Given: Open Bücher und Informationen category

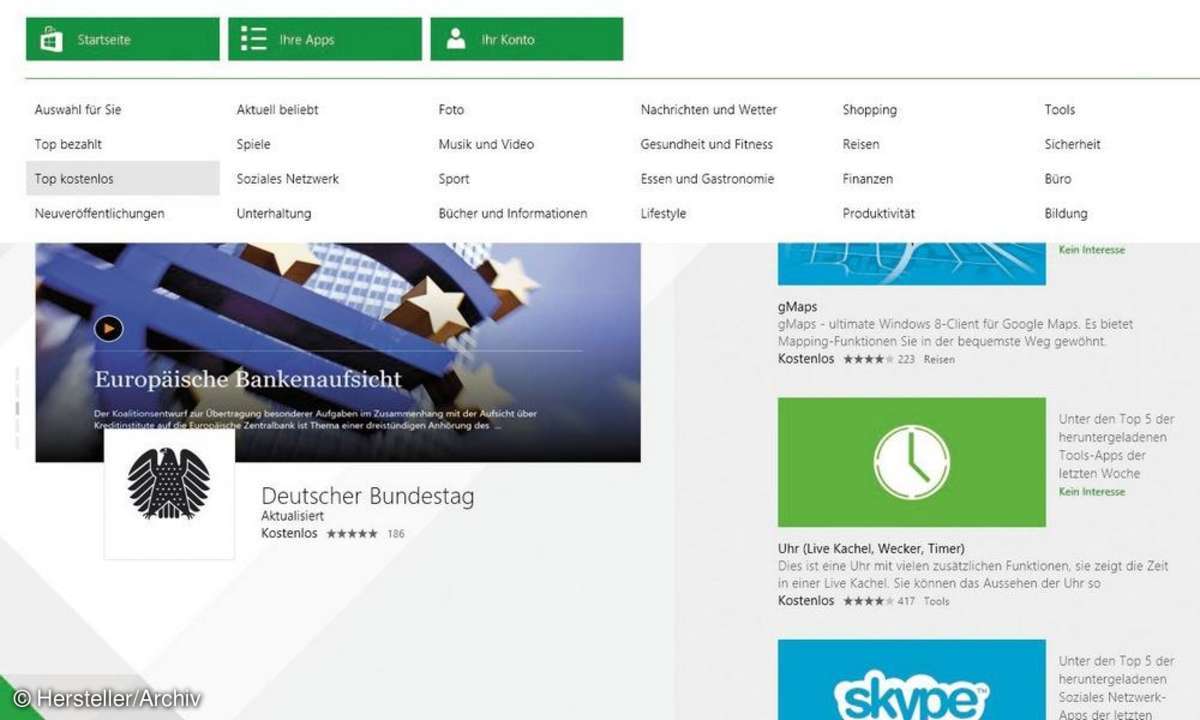Looking at the screenshot, I should pos(512,213).
